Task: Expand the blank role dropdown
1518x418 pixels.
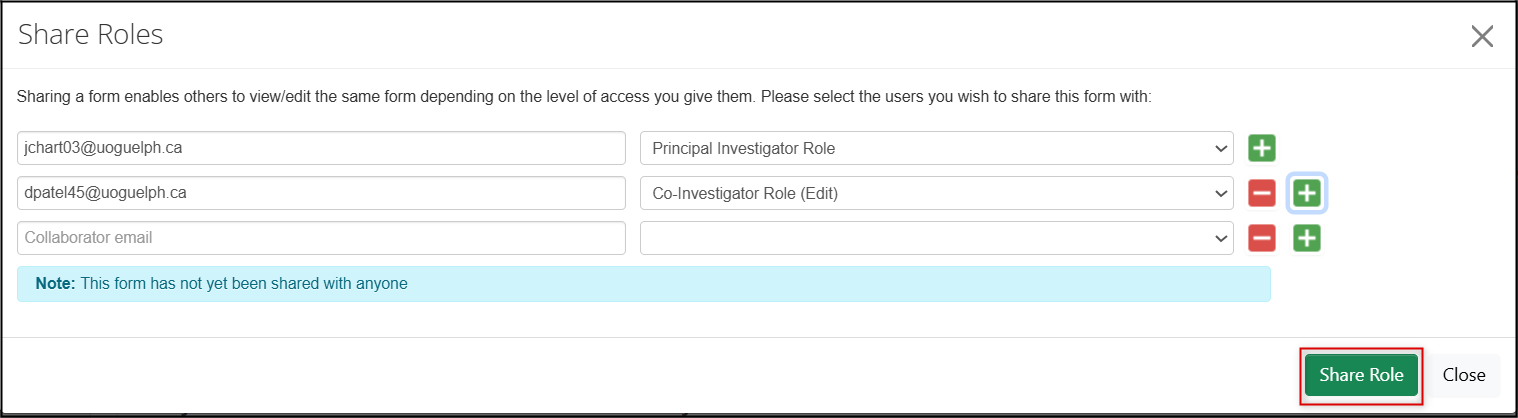Action: tap(937, 238)
